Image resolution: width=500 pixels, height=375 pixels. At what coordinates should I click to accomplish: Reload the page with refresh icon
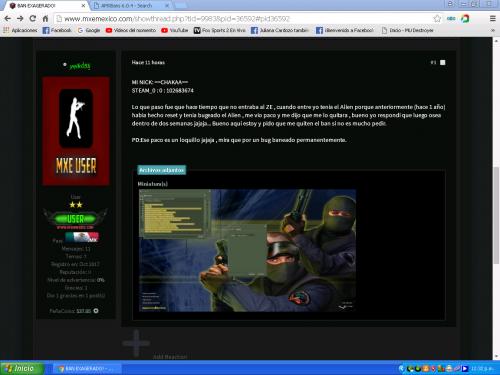33,19
